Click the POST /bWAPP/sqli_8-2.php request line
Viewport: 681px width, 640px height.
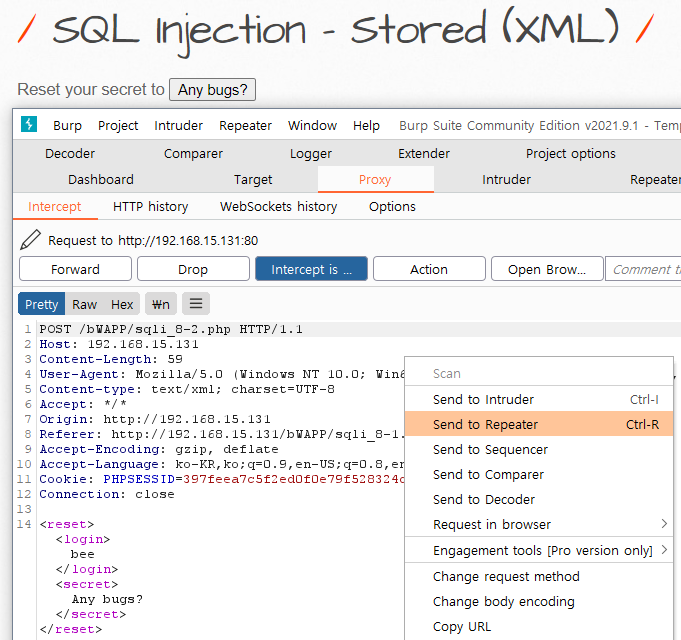tap(171, 329)
